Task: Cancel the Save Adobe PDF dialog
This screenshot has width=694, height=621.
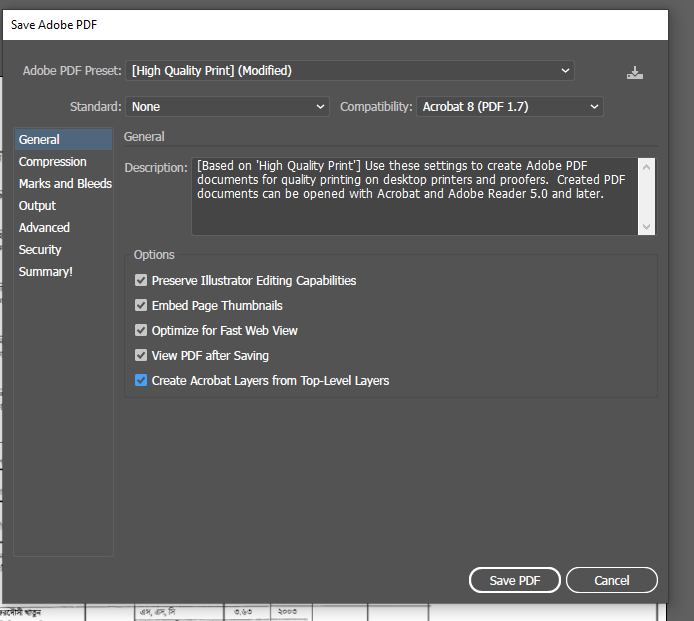Action: (612, 580)
